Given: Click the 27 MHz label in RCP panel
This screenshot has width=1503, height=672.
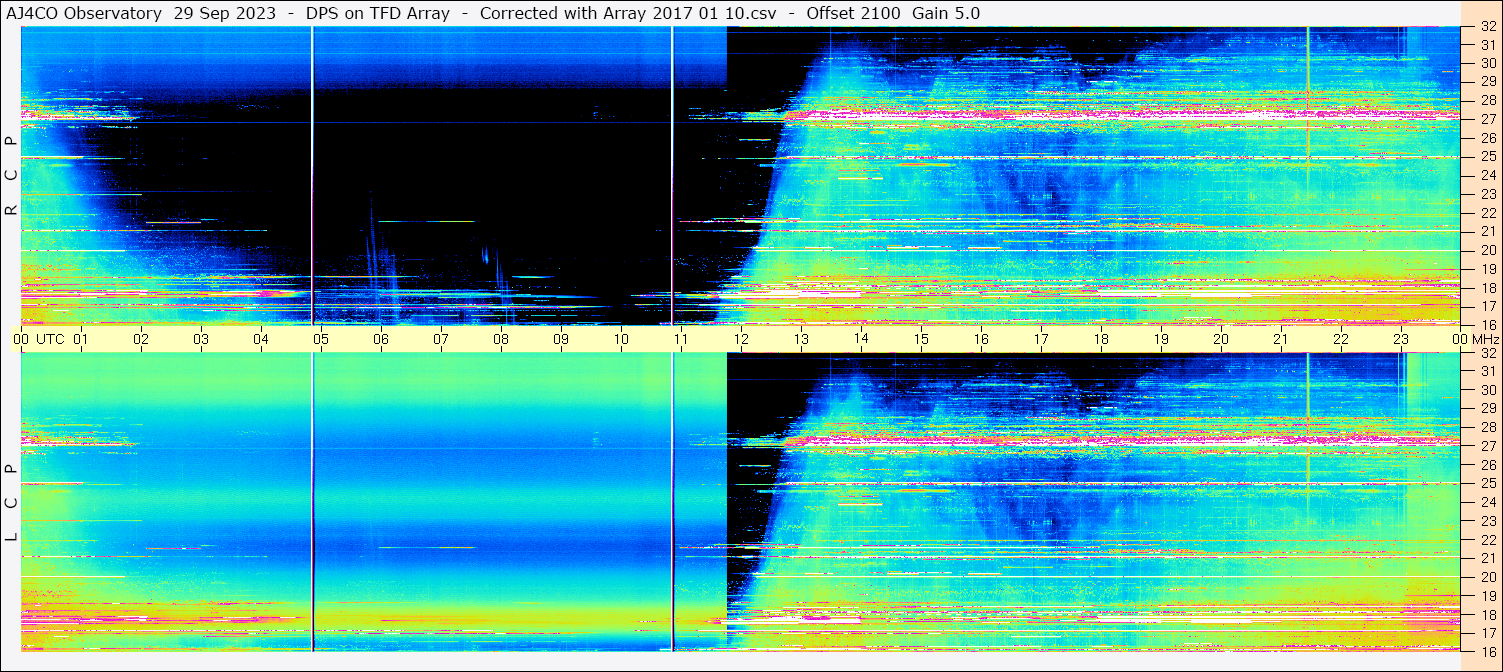Looking at the screenshot, I should point(1487,118).
